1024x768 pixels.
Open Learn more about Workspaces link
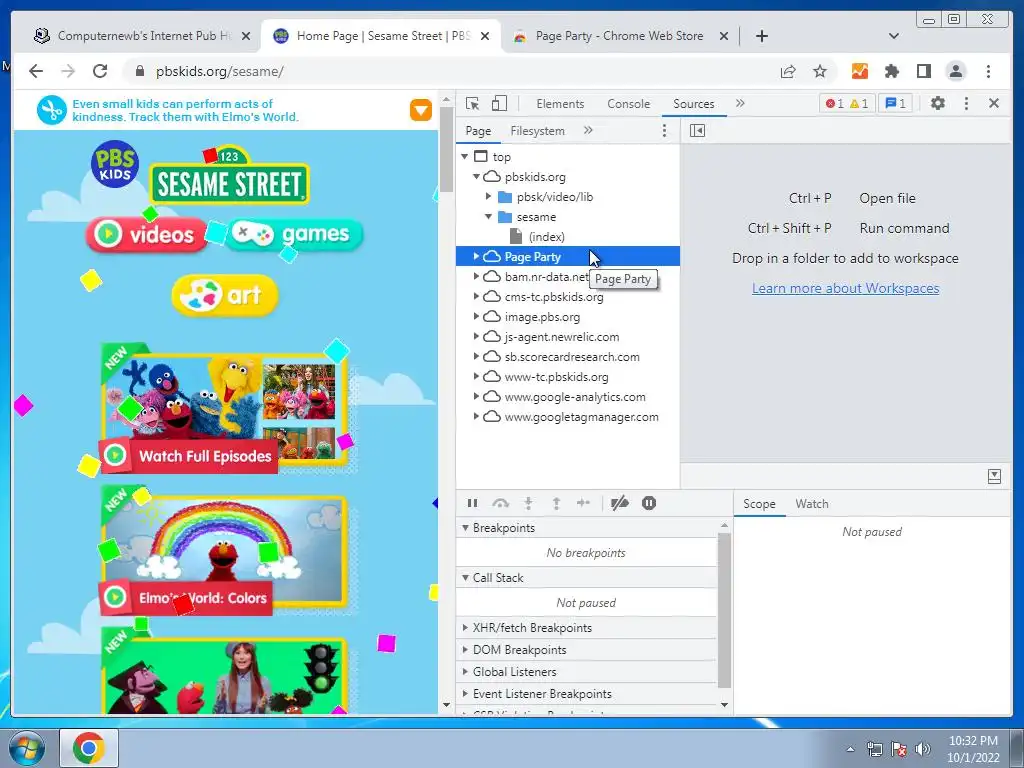845,289
